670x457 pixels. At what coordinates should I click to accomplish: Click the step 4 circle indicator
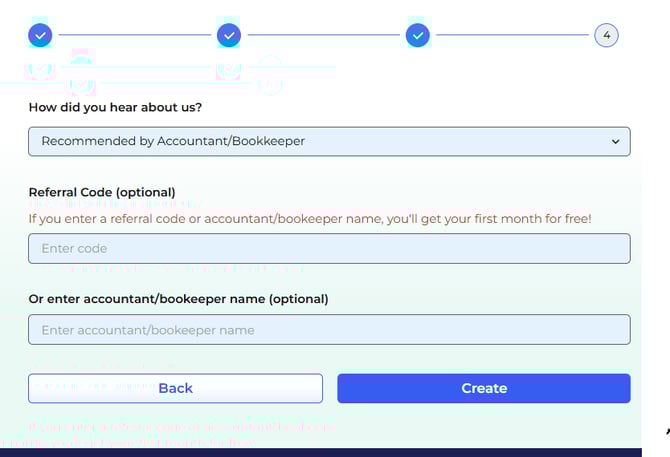606,36
